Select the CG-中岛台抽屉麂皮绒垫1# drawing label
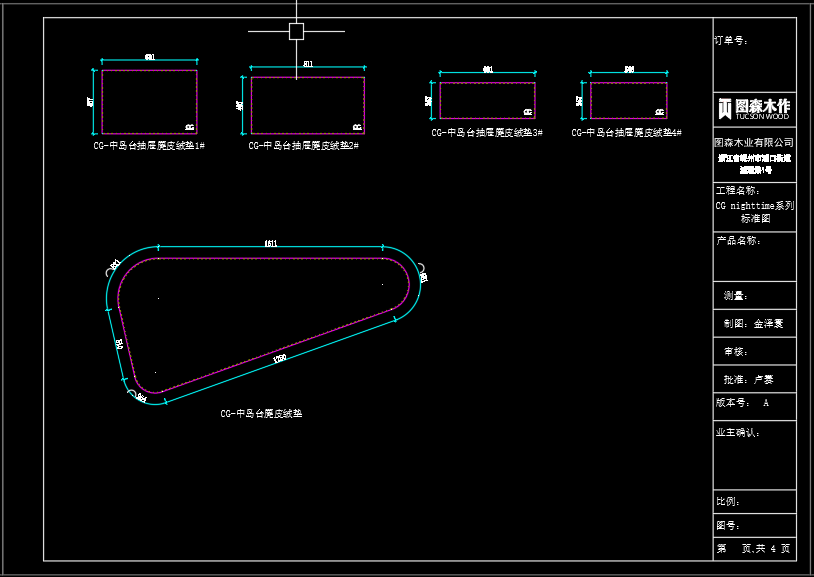This screenshot has height=577, width=814. pos(149,146)
